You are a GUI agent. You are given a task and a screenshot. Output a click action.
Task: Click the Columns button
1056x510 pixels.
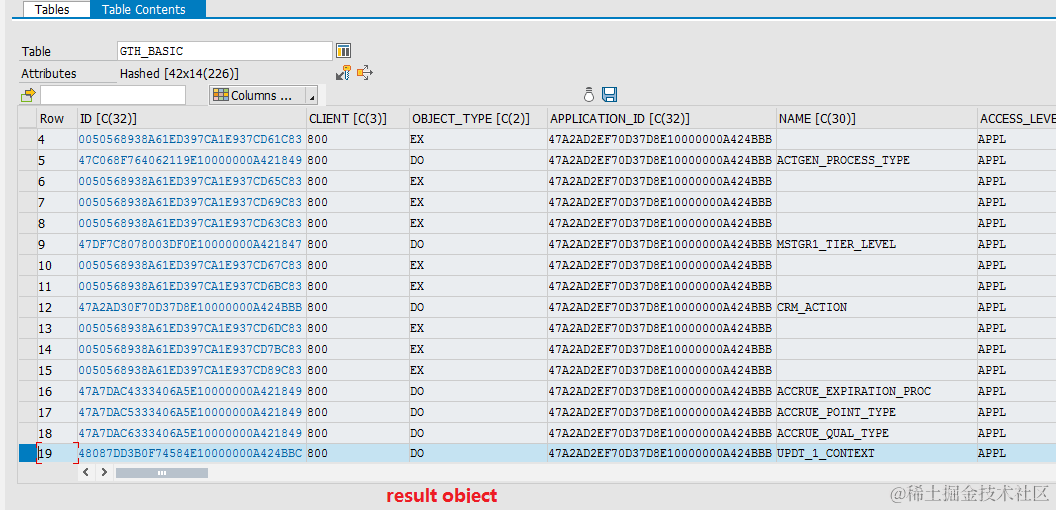(x=257, y=95)
